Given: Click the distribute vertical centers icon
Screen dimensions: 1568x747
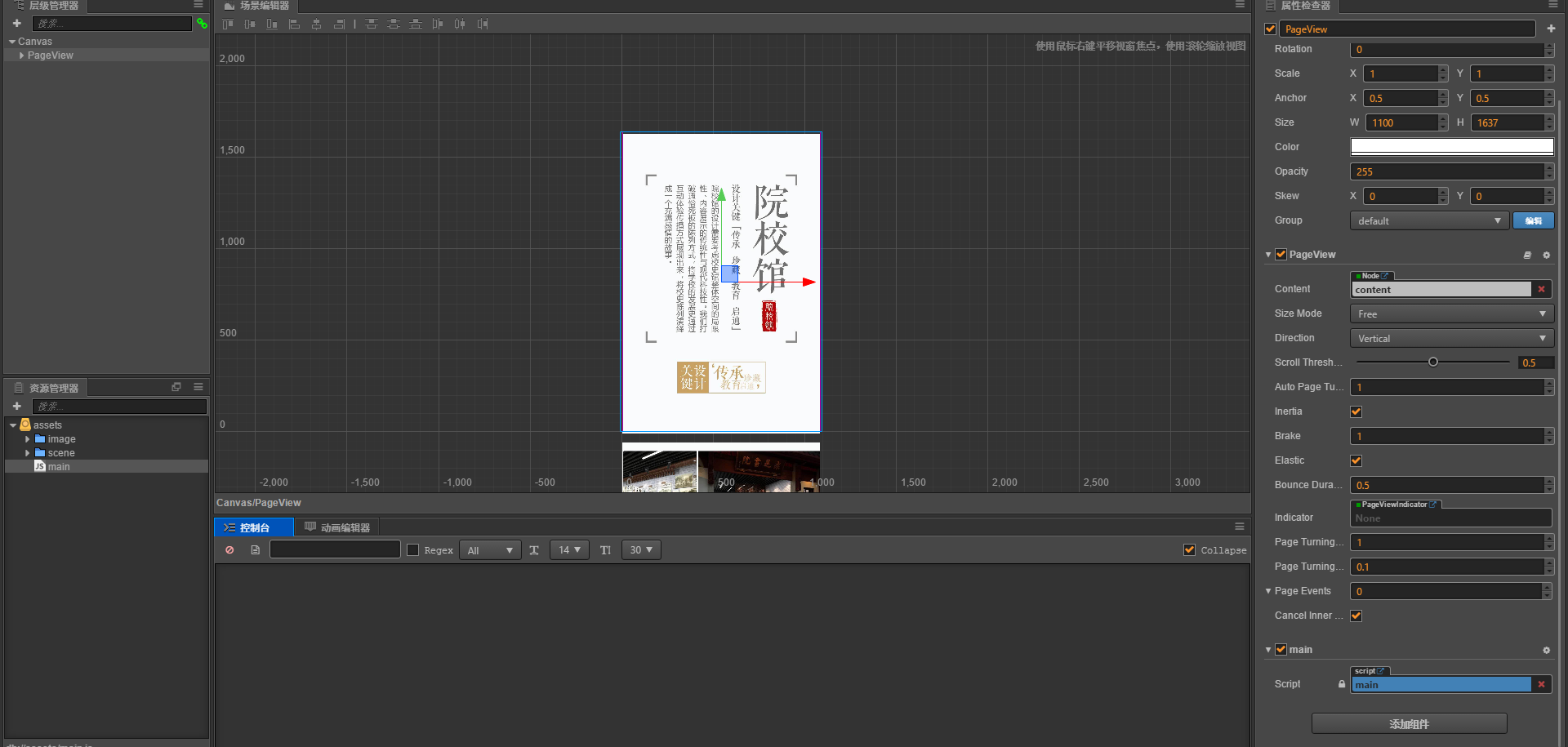Looking at the screenshot, I should point(394,24).
